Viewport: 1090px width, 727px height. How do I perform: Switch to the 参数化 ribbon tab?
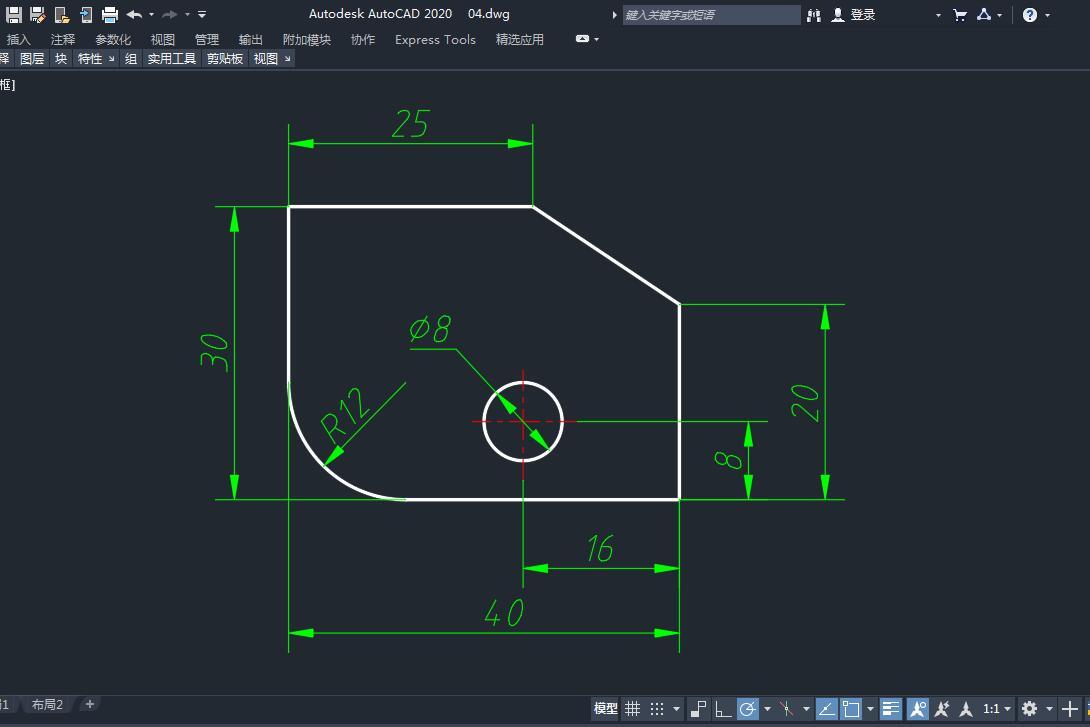pos(113,40)
